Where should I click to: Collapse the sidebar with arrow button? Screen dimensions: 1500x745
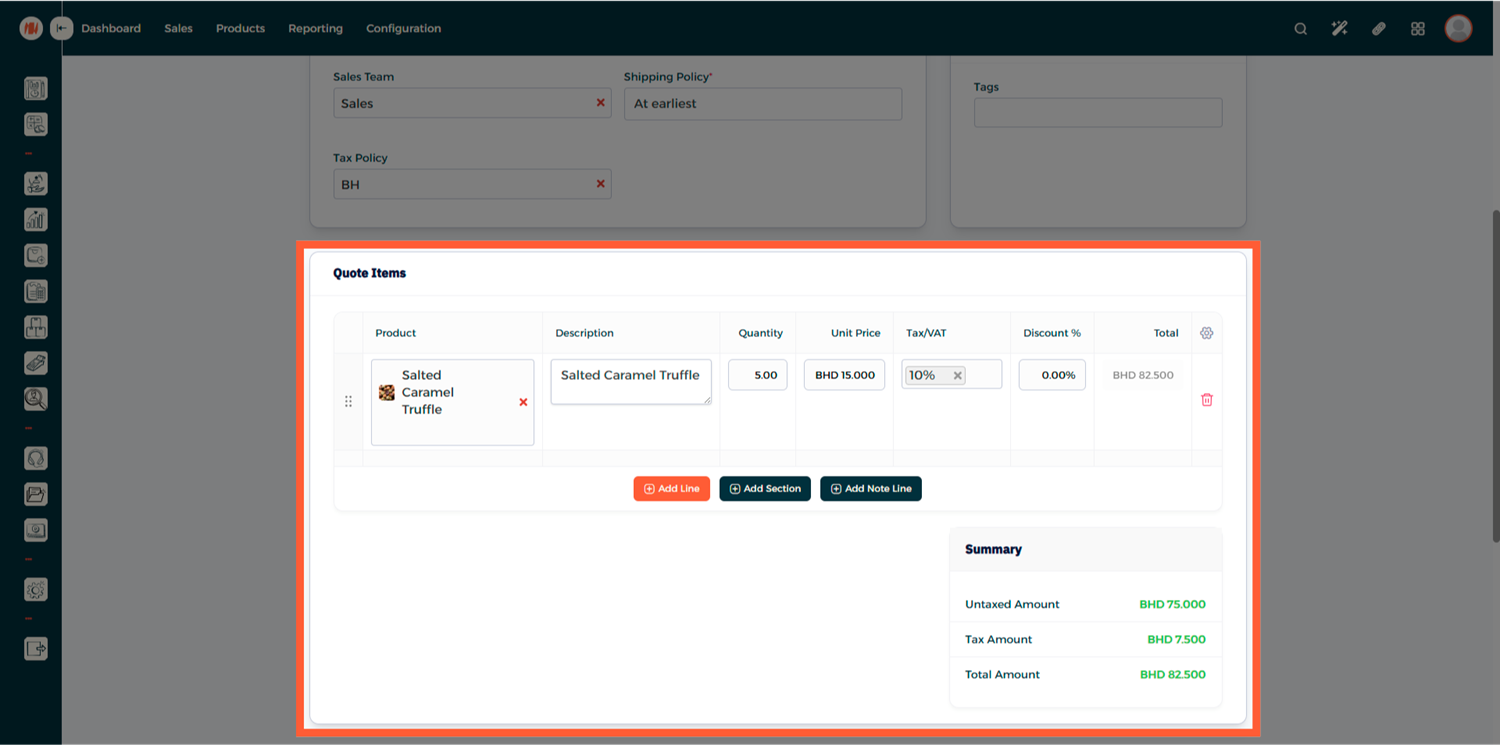click(x=63, y=29)
